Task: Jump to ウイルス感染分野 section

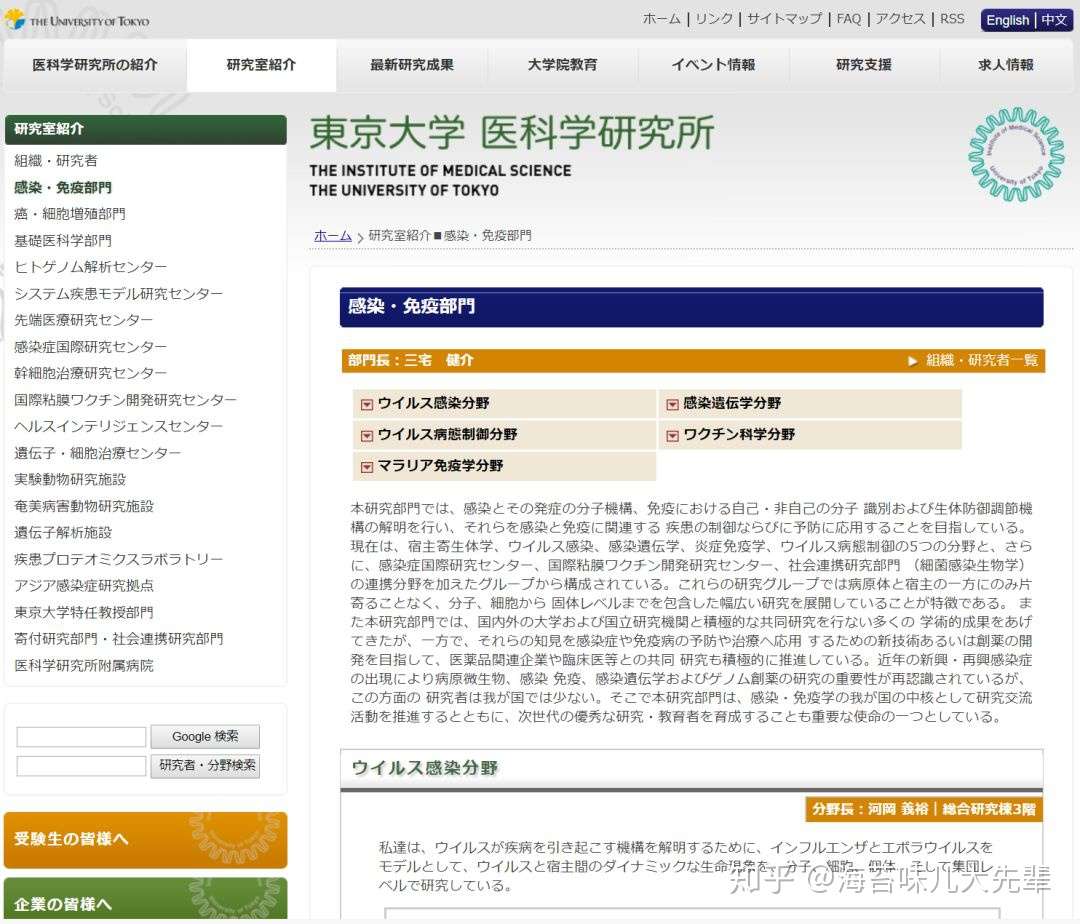Action: click(433, 403)
